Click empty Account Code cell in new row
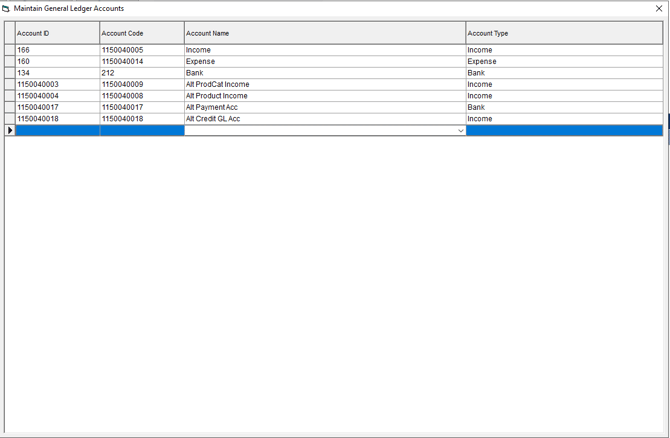Viewport: 670px width, 438px height. pos(142,130)
